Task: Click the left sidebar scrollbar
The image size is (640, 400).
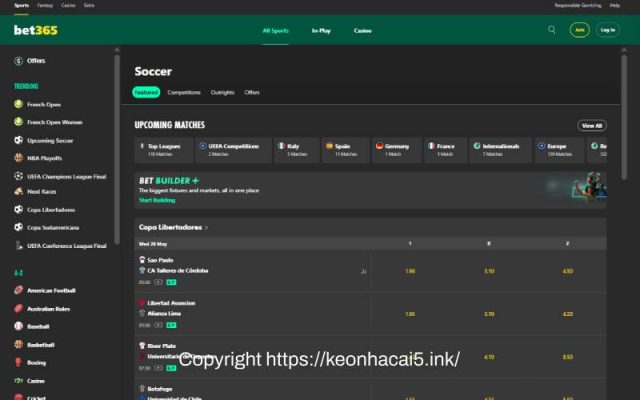Action: point(117,149)
